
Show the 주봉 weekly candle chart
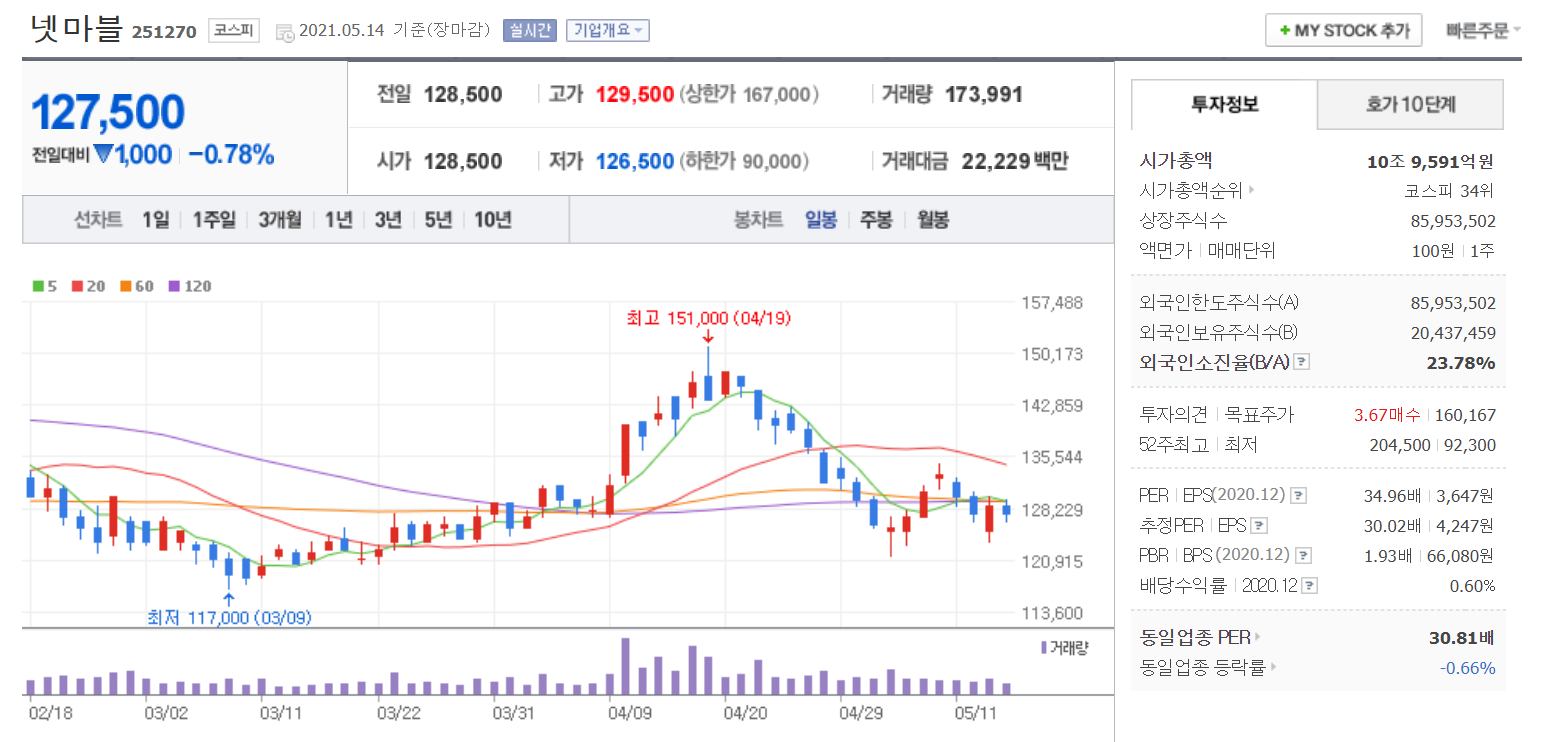876,220
